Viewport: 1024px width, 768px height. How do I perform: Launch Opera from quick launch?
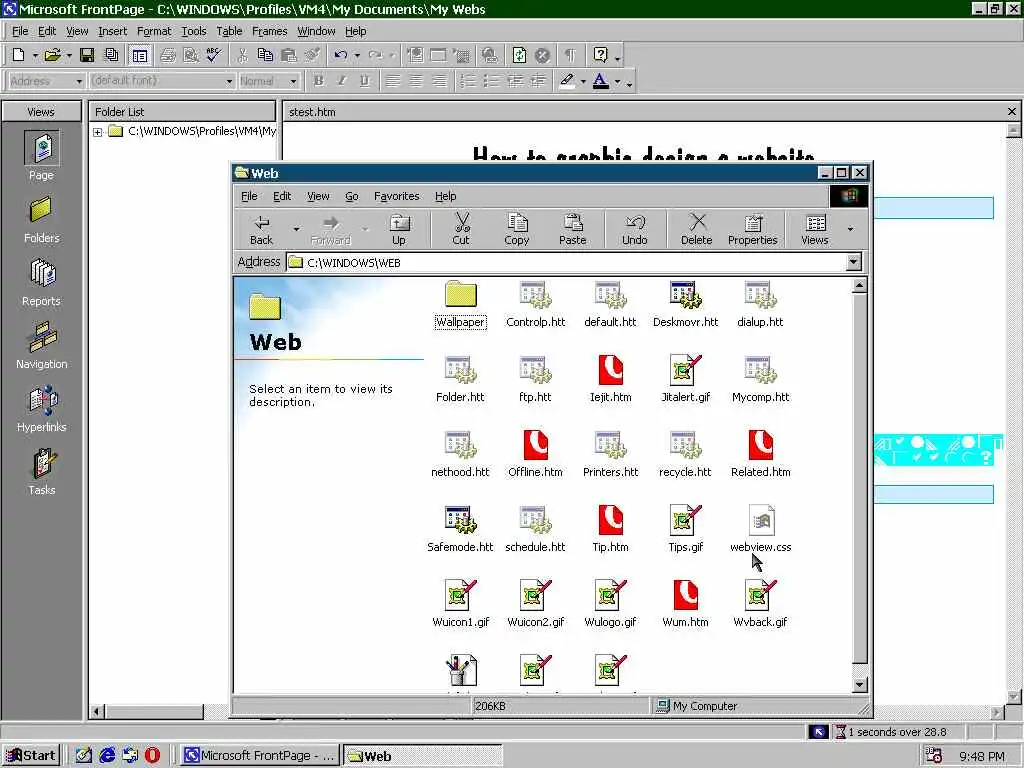pyautogui.click(x=152, y=756)
